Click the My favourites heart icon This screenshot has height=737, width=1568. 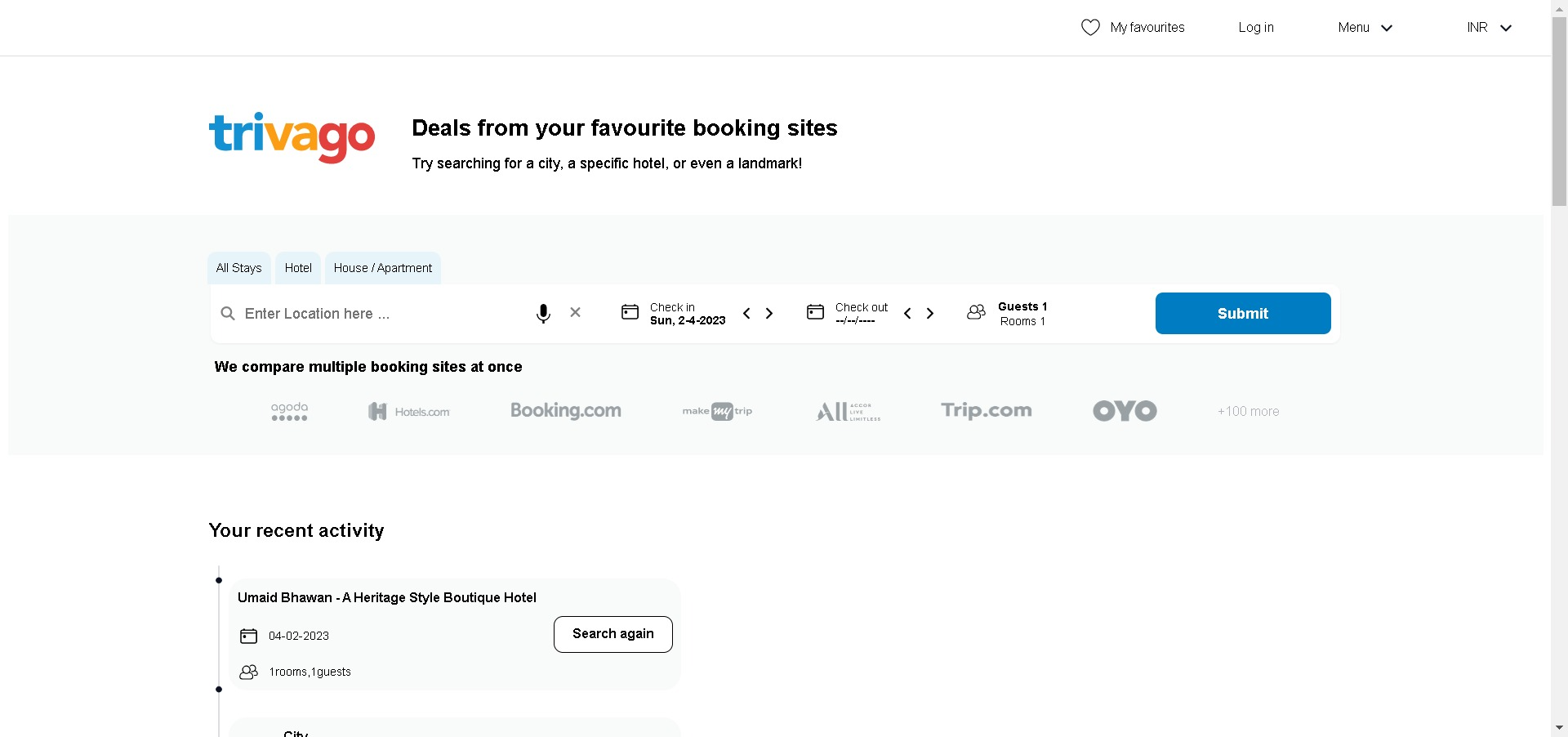(x=1090, y=28)
